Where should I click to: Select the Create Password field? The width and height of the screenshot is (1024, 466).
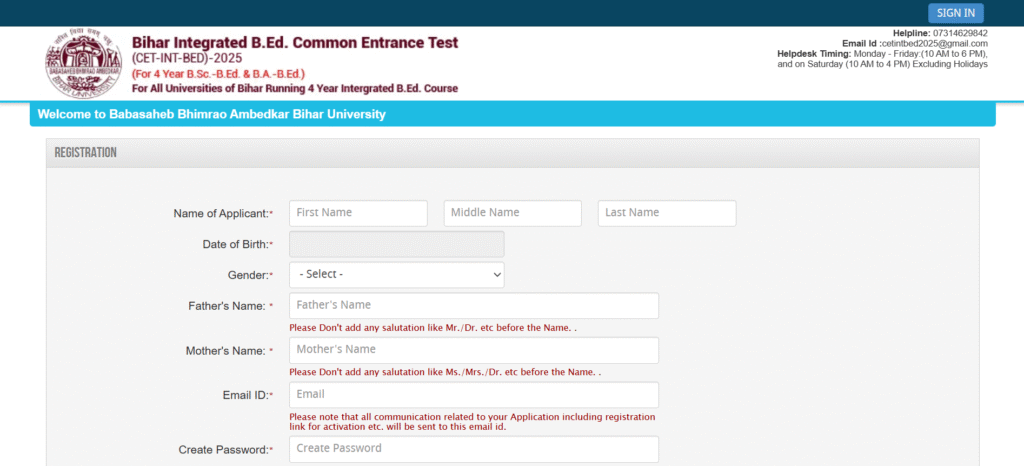coord(473,449)
